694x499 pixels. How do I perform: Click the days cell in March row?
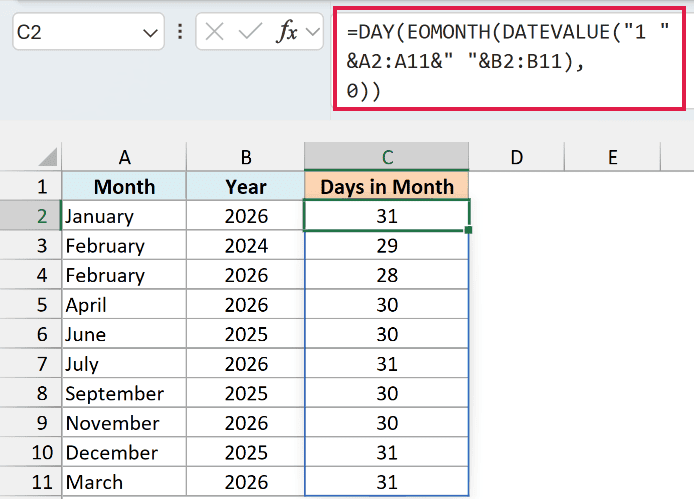(386, 481)
